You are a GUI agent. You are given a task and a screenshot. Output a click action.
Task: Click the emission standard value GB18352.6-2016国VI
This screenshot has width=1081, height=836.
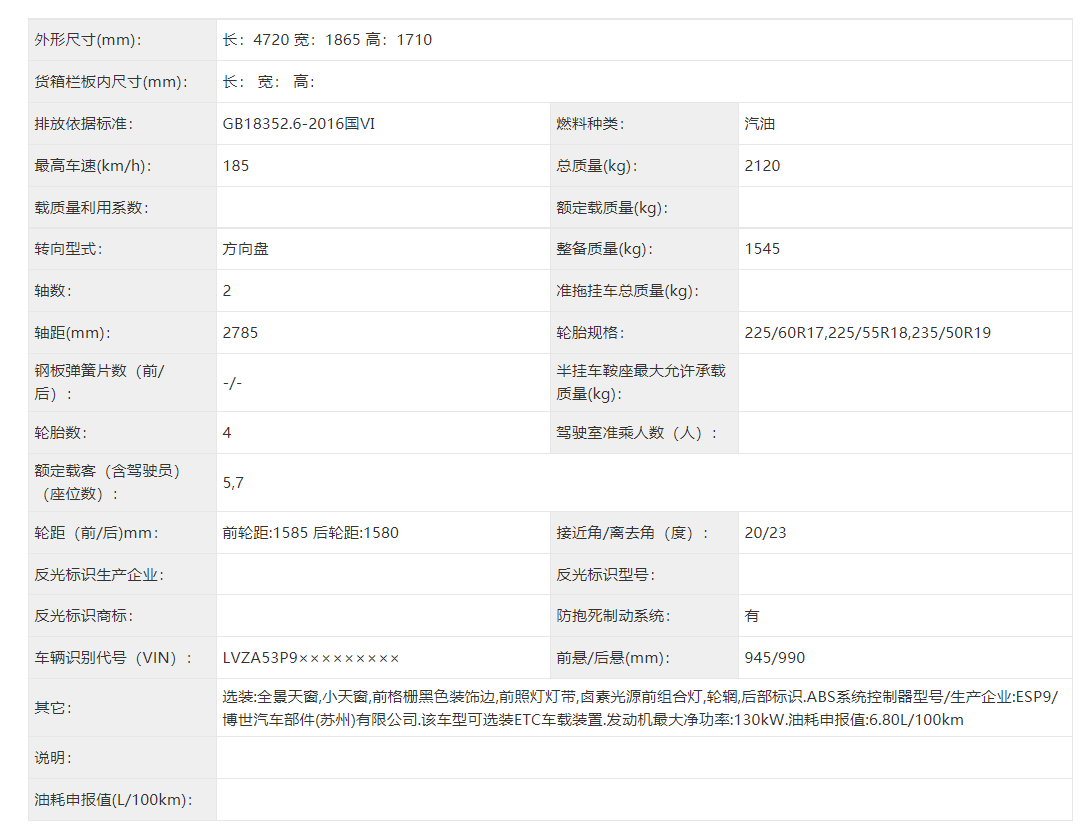click(x=299, y=124)
